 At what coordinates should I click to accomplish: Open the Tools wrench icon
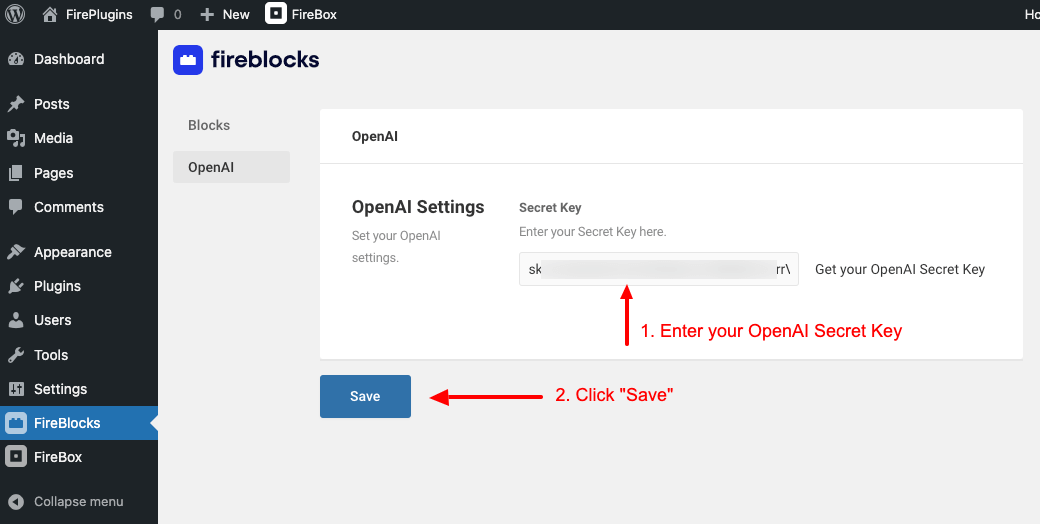[16, 355]
